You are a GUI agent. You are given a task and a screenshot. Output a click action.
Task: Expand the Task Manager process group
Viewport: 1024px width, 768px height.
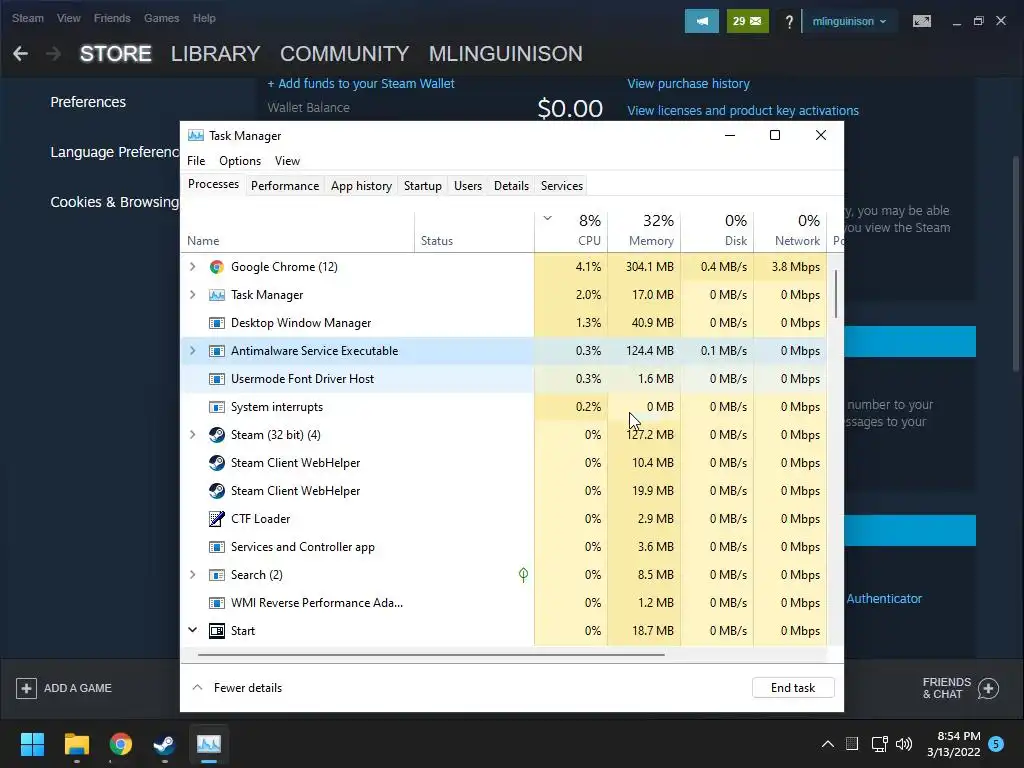point(193,295)
